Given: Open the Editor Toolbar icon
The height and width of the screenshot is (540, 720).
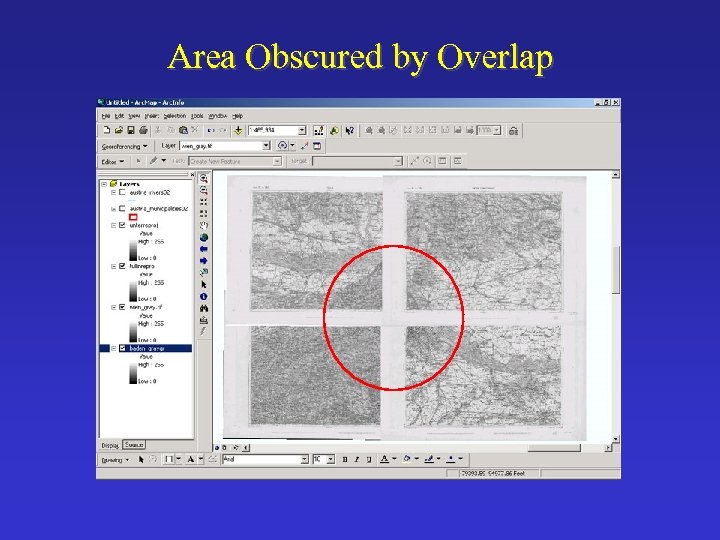Looking at the screenshot, I should pos(318,131).
